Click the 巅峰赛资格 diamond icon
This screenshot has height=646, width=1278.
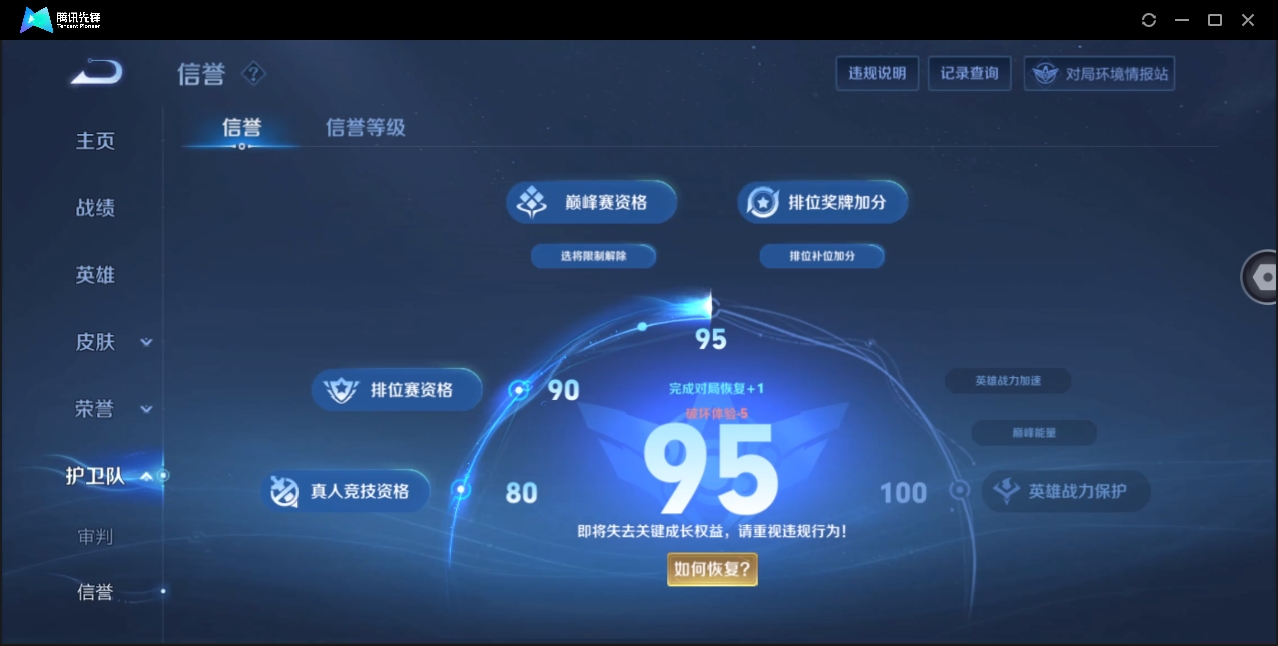tap(531, 203)
